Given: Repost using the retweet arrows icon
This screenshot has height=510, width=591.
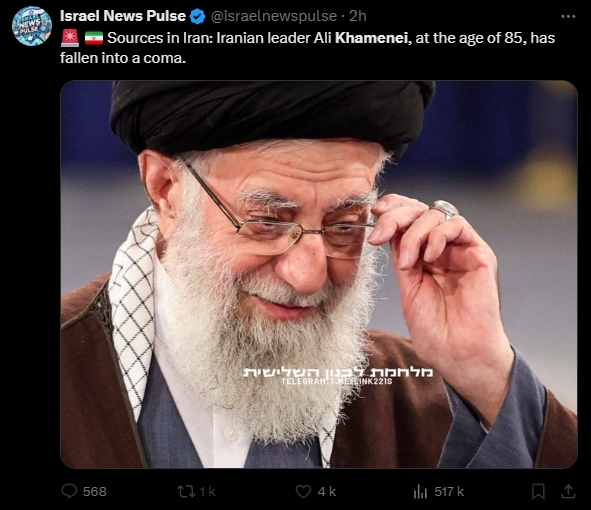Looking at the screenshot, I should click(186, 491).
